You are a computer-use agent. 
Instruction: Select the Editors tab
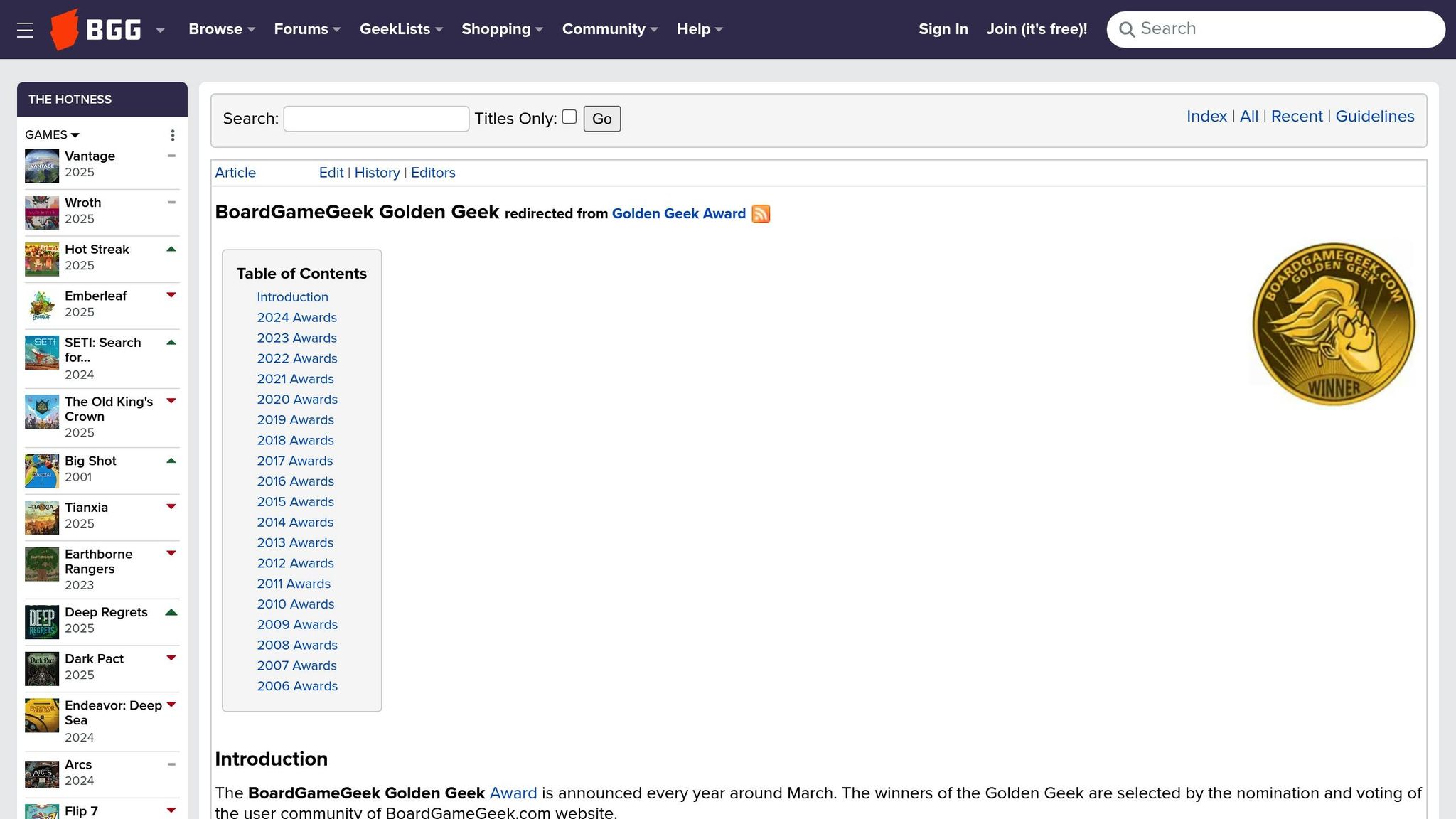pos(433,173)
